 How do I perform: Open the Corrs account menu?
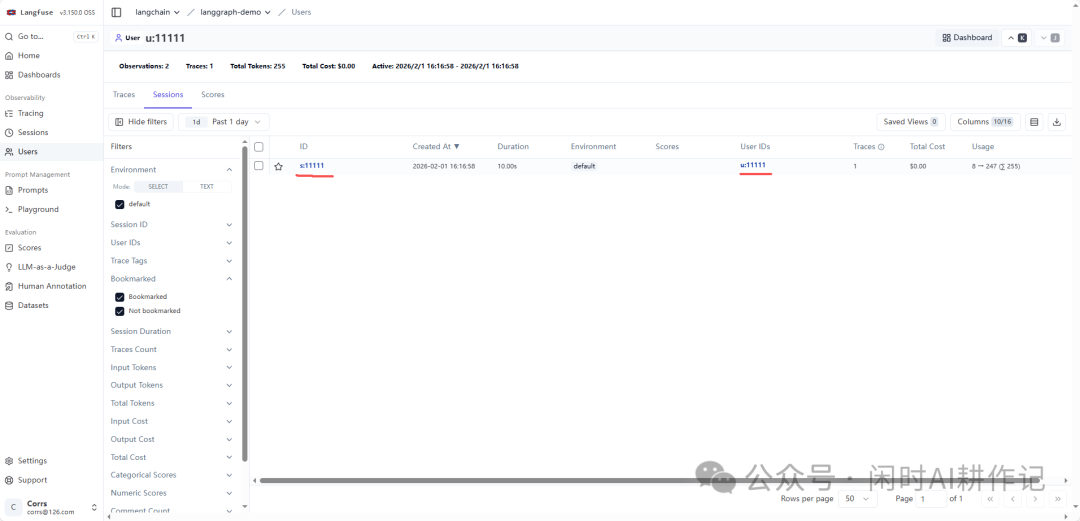click(52, 508)
